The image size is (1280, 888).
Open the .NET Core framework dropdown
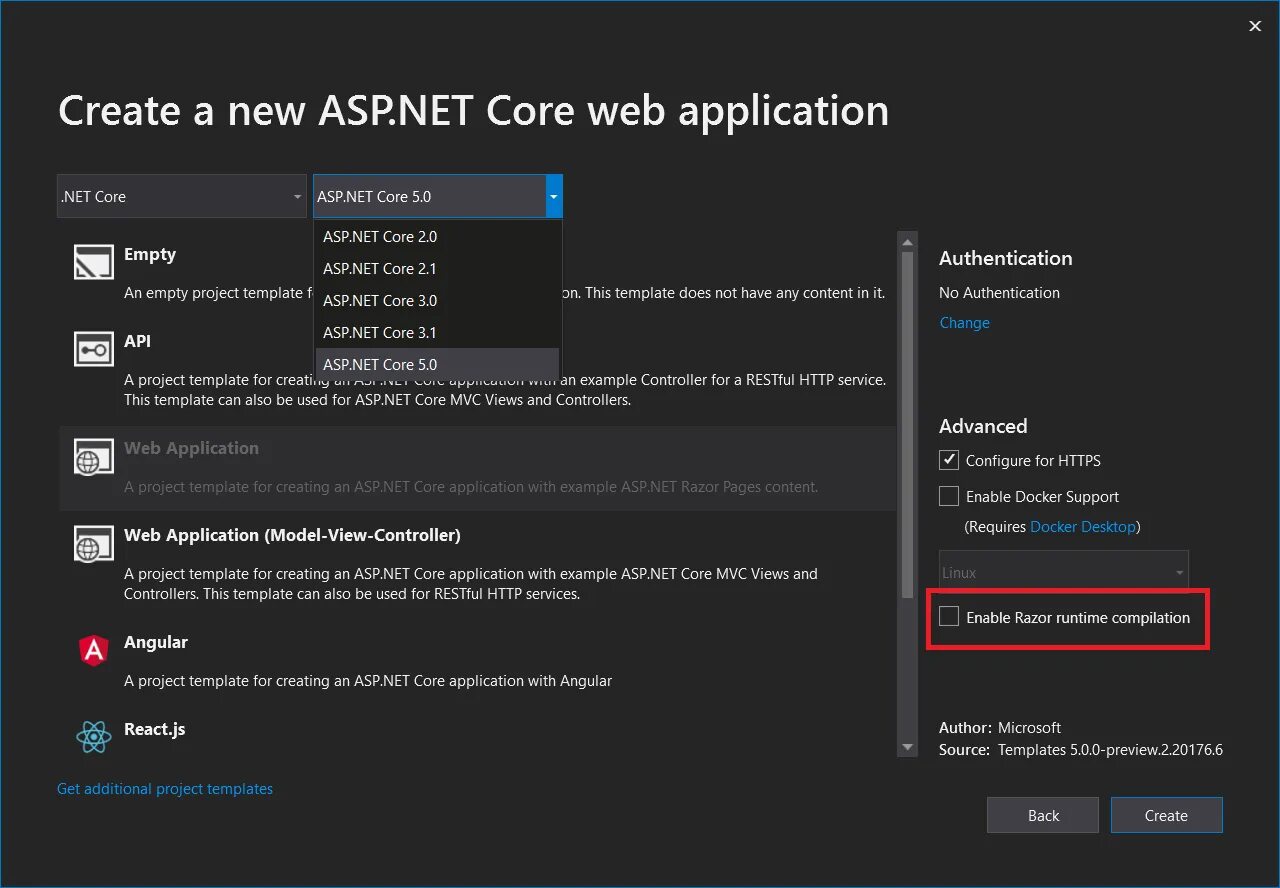pyautogui.click(x=181, y=197)
